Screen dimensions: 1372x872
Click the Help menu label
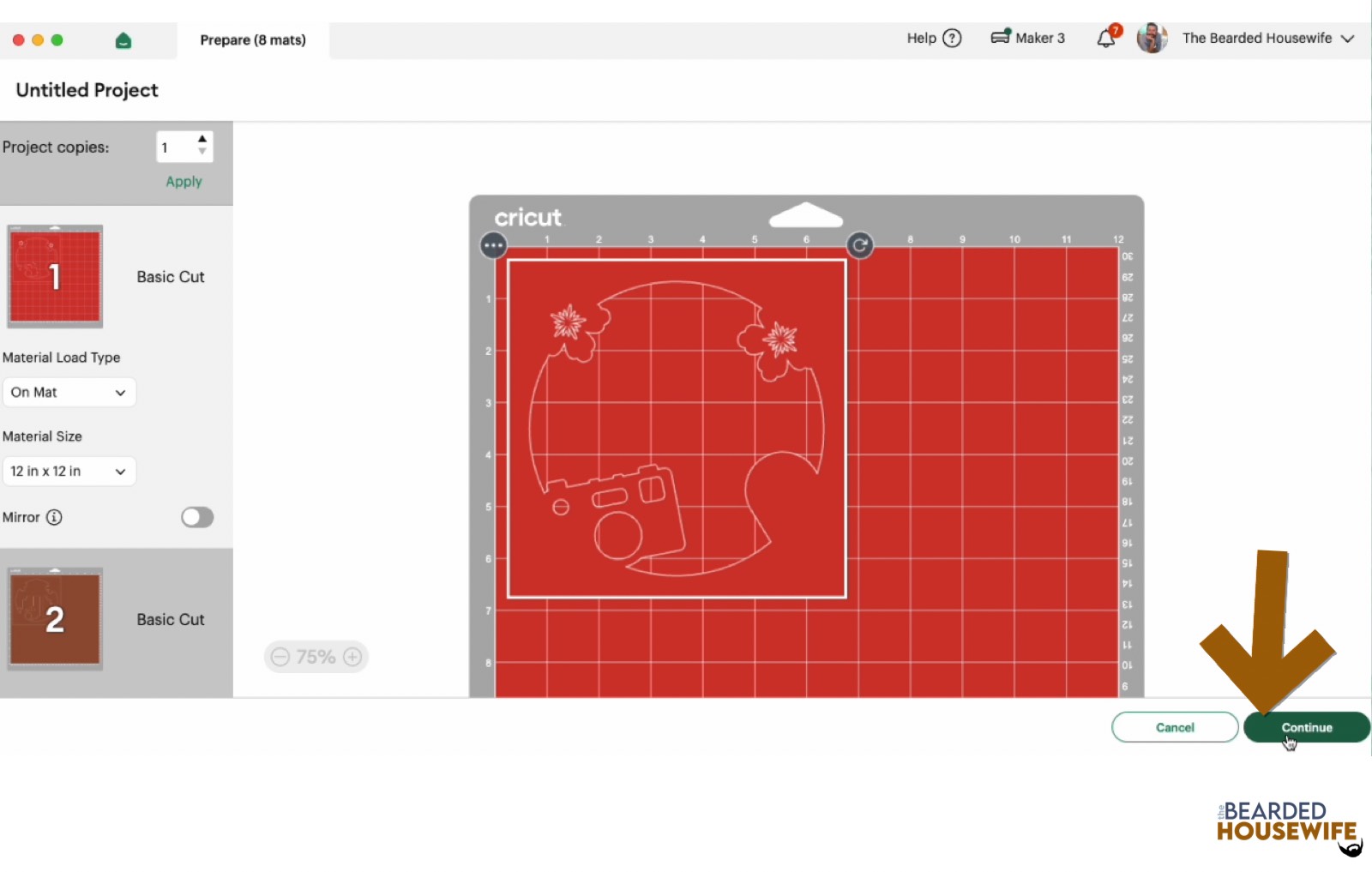(922, 38)
